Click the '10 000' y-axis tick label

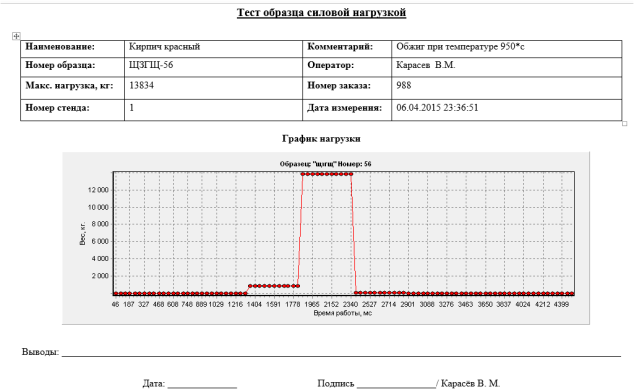[98, 207]
